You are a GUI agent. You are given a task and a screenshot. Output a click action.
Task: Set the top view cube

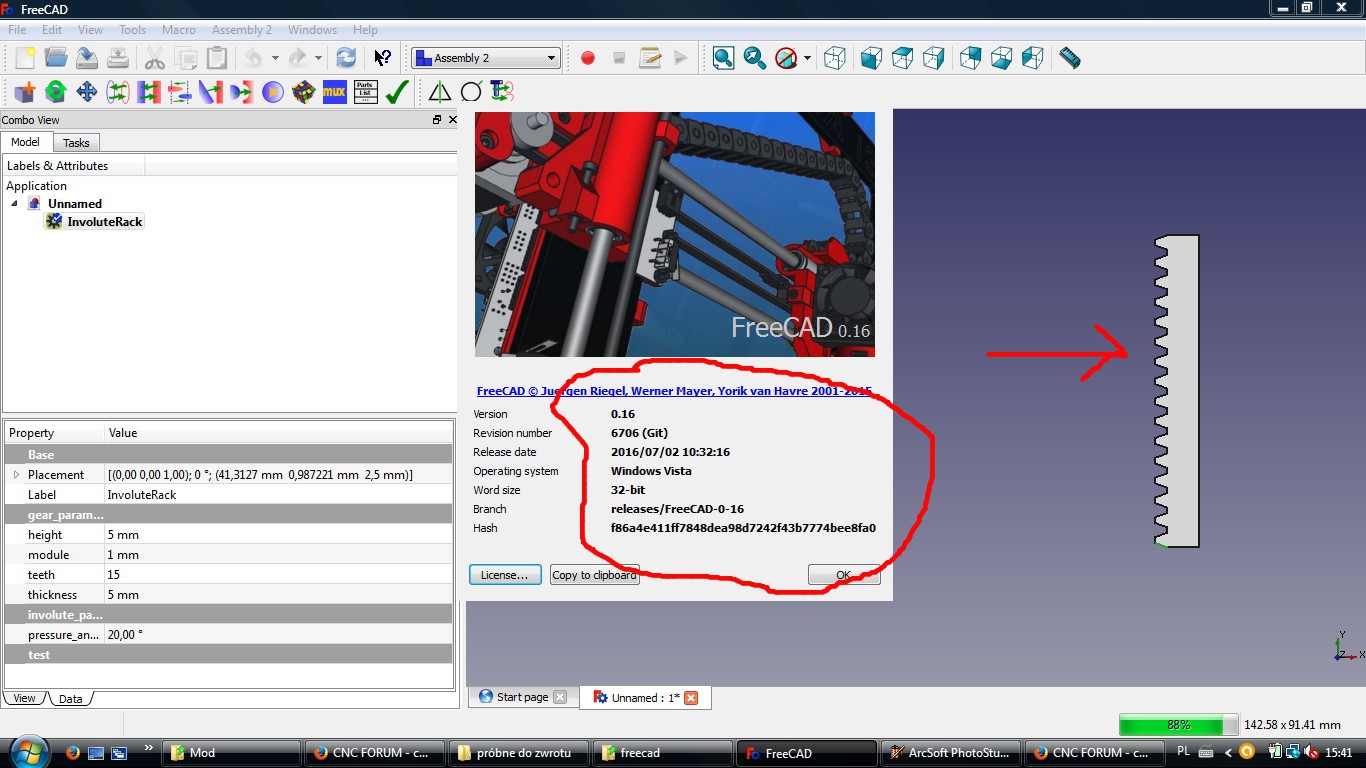[902, 58]
